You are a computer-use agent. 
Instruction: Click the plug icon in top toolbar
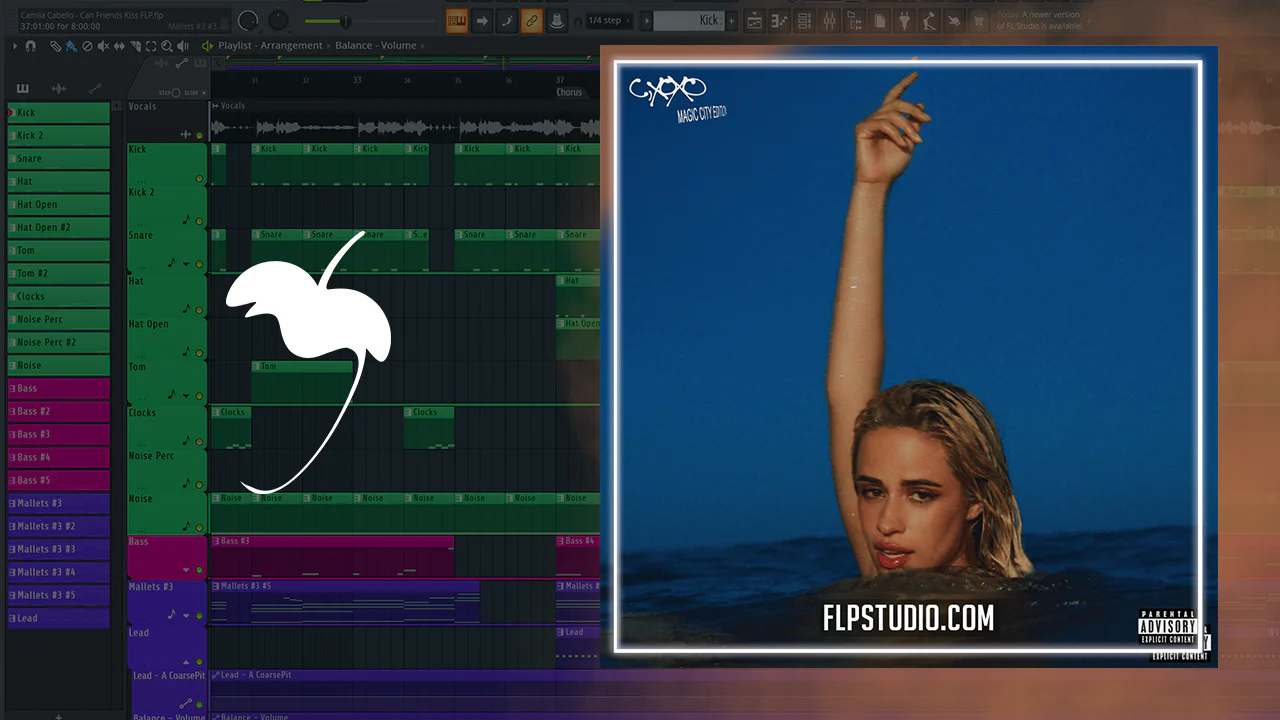(x=904, y=21)
